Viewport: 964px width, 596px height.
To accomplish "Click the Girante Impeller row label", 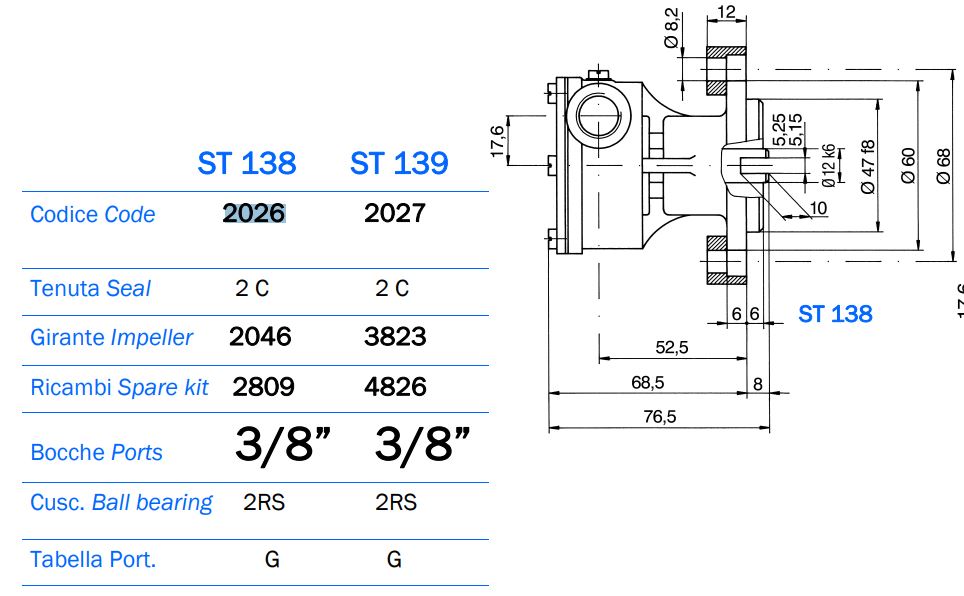I will click(x=111, y=338).
